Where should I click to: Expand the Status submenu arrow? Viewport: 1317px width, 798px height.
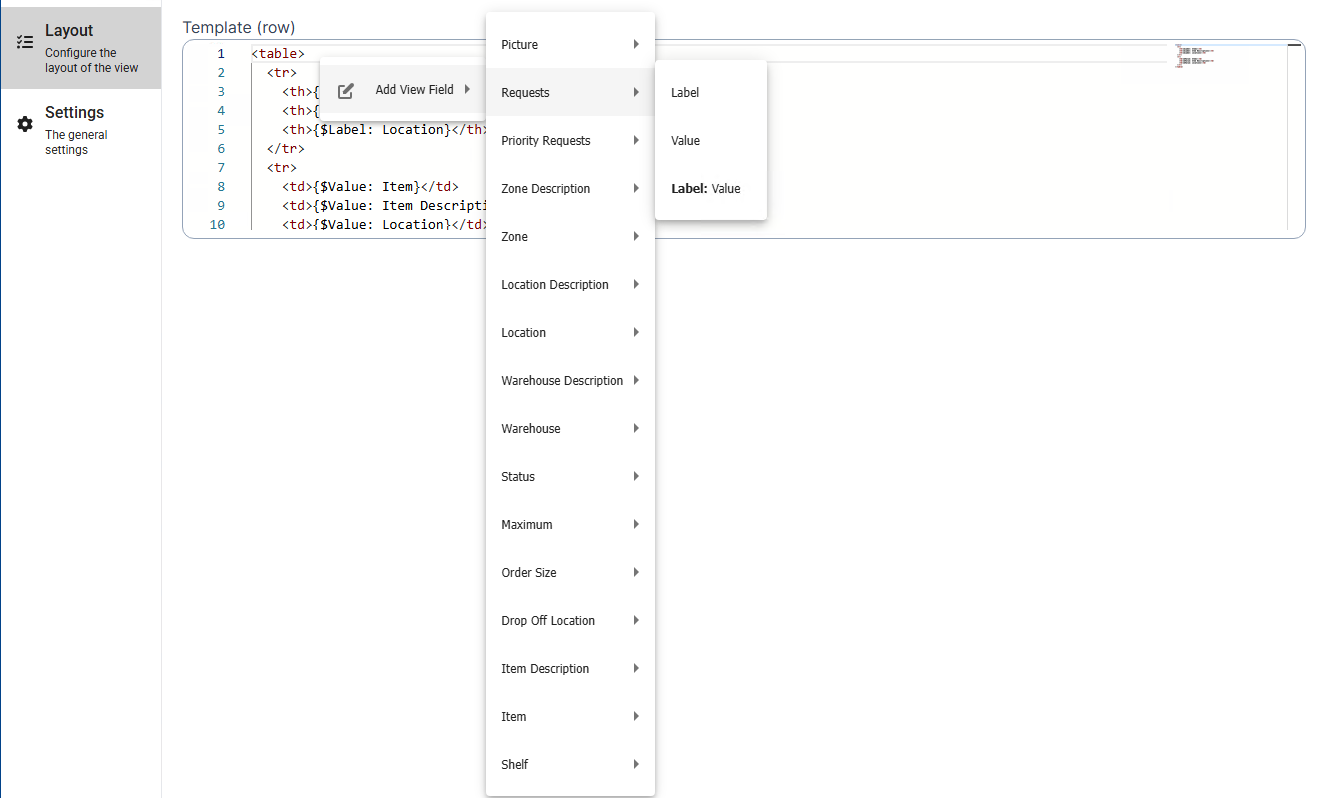[x=636, y=476]
